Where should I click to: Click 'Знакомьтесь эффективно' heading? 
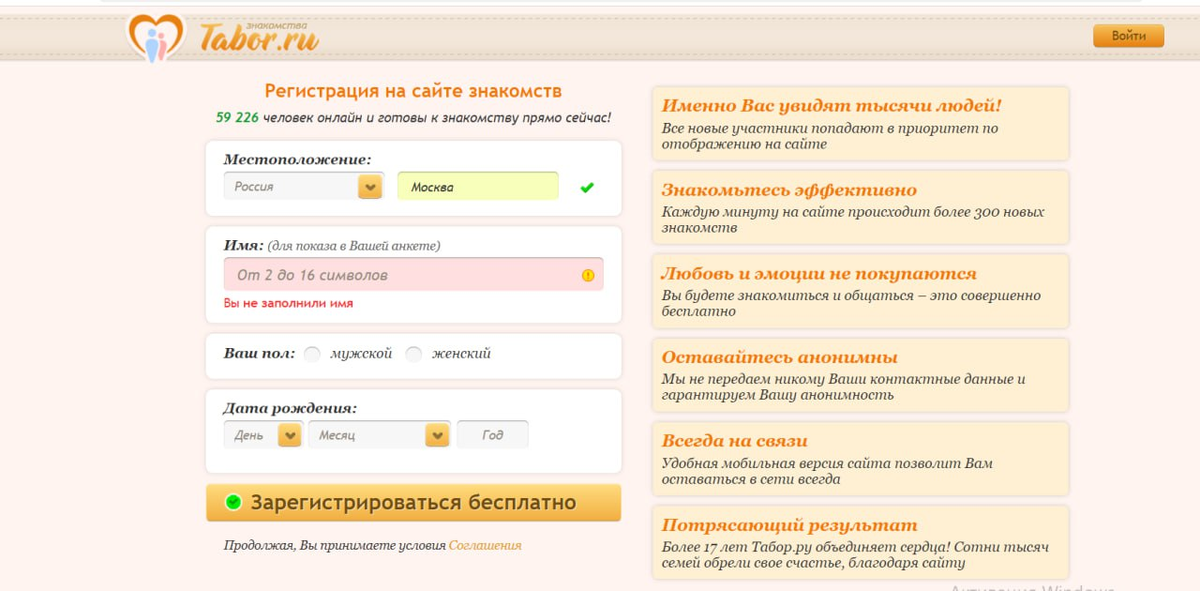(789, 190)
